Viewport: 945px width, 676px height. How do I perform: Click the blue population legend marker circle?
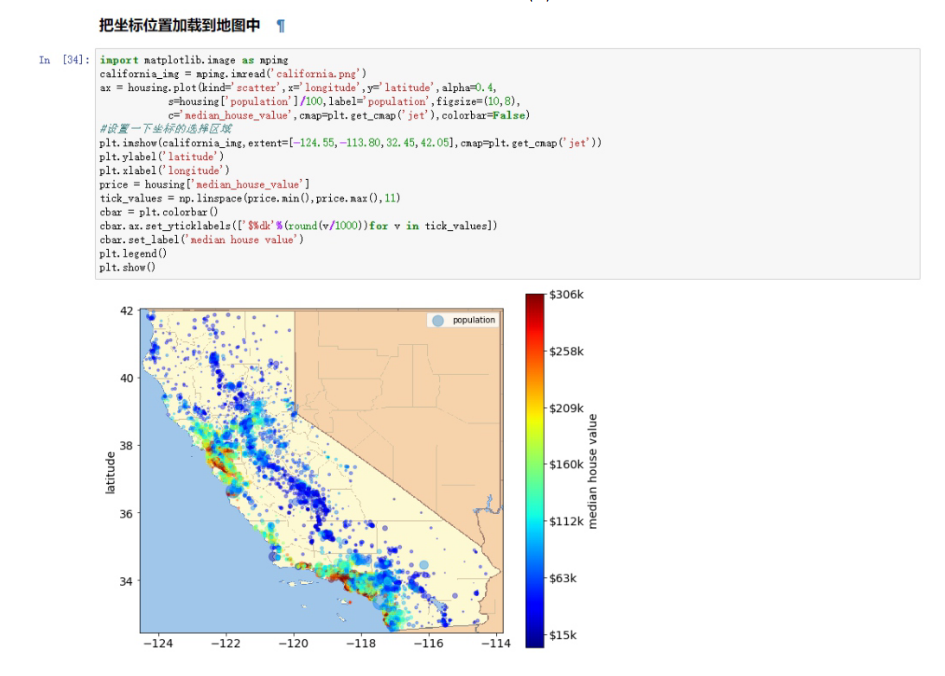click(438, 321)
